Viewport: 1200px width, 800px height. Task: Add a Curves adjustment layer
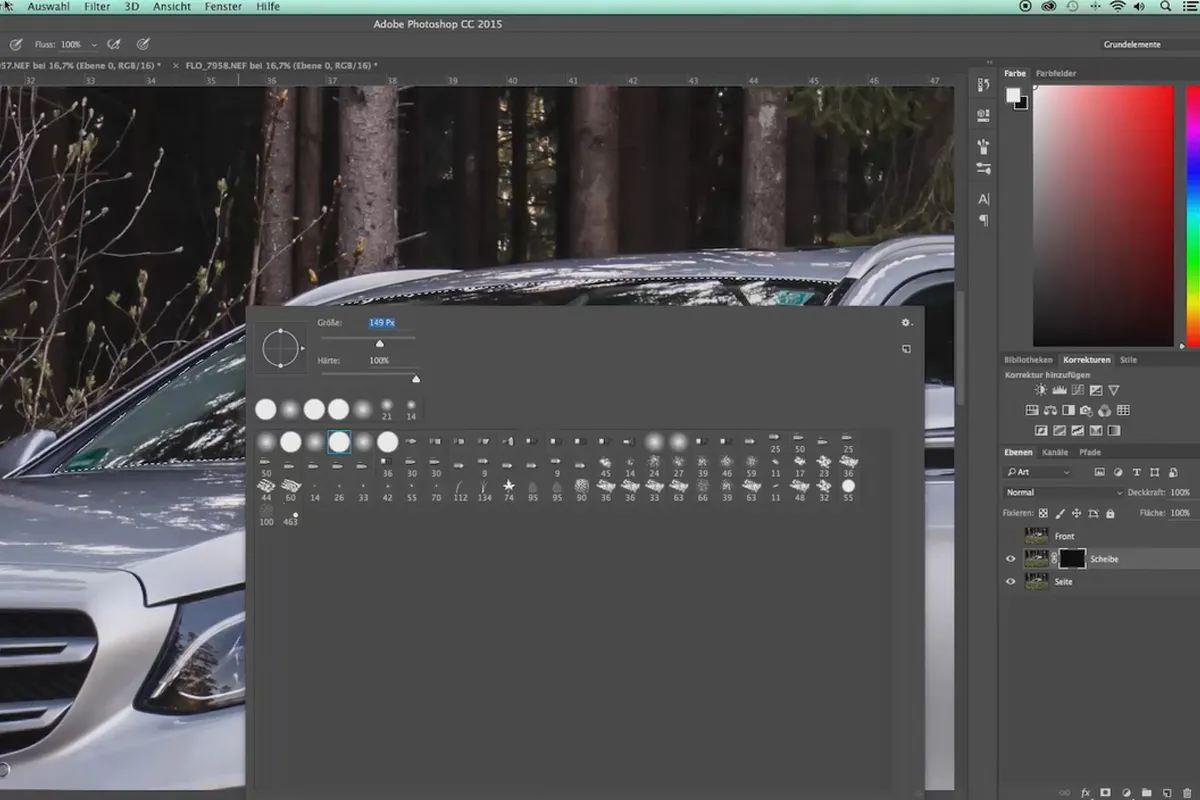tap(1077, 390)
